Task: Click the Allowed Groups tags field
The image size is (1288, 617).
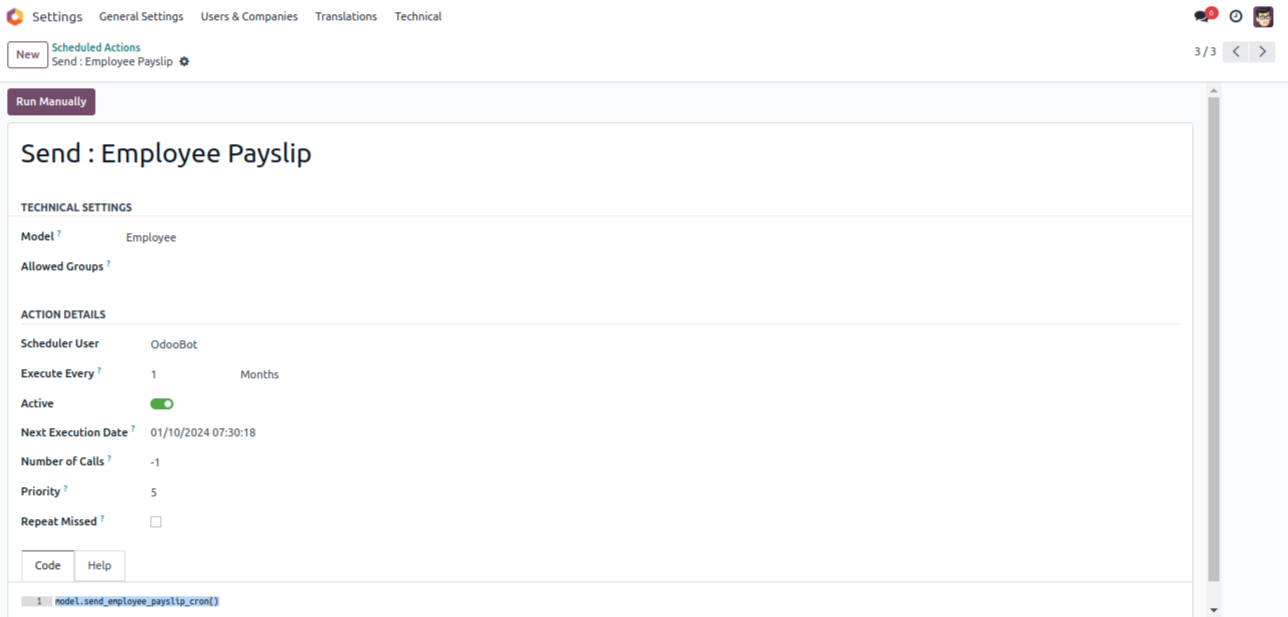Action: click(x=652, y=267)
